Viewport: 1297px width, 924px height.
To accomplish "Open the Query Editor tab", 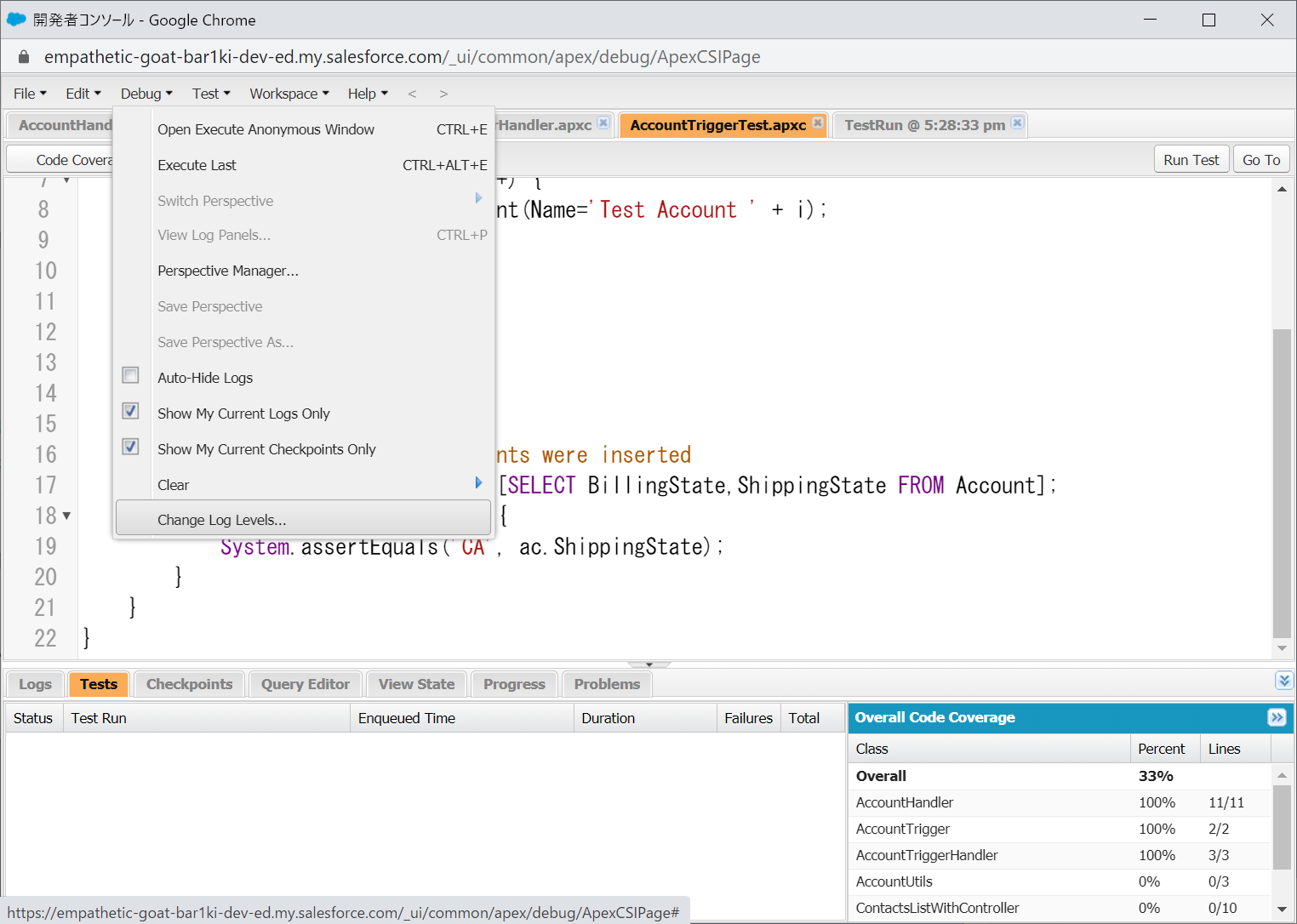I will click(x=306, y=684).
